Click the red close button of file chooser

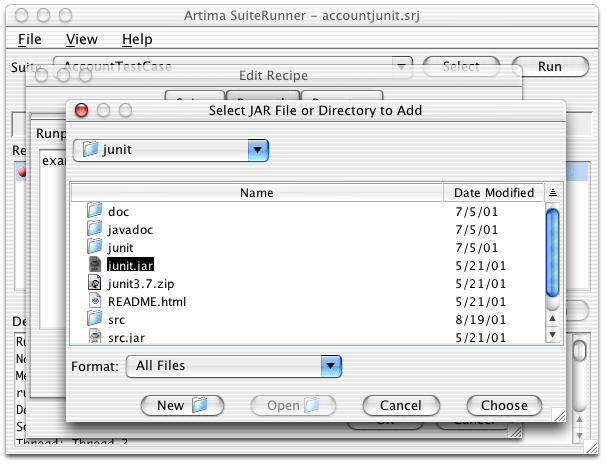82,111
